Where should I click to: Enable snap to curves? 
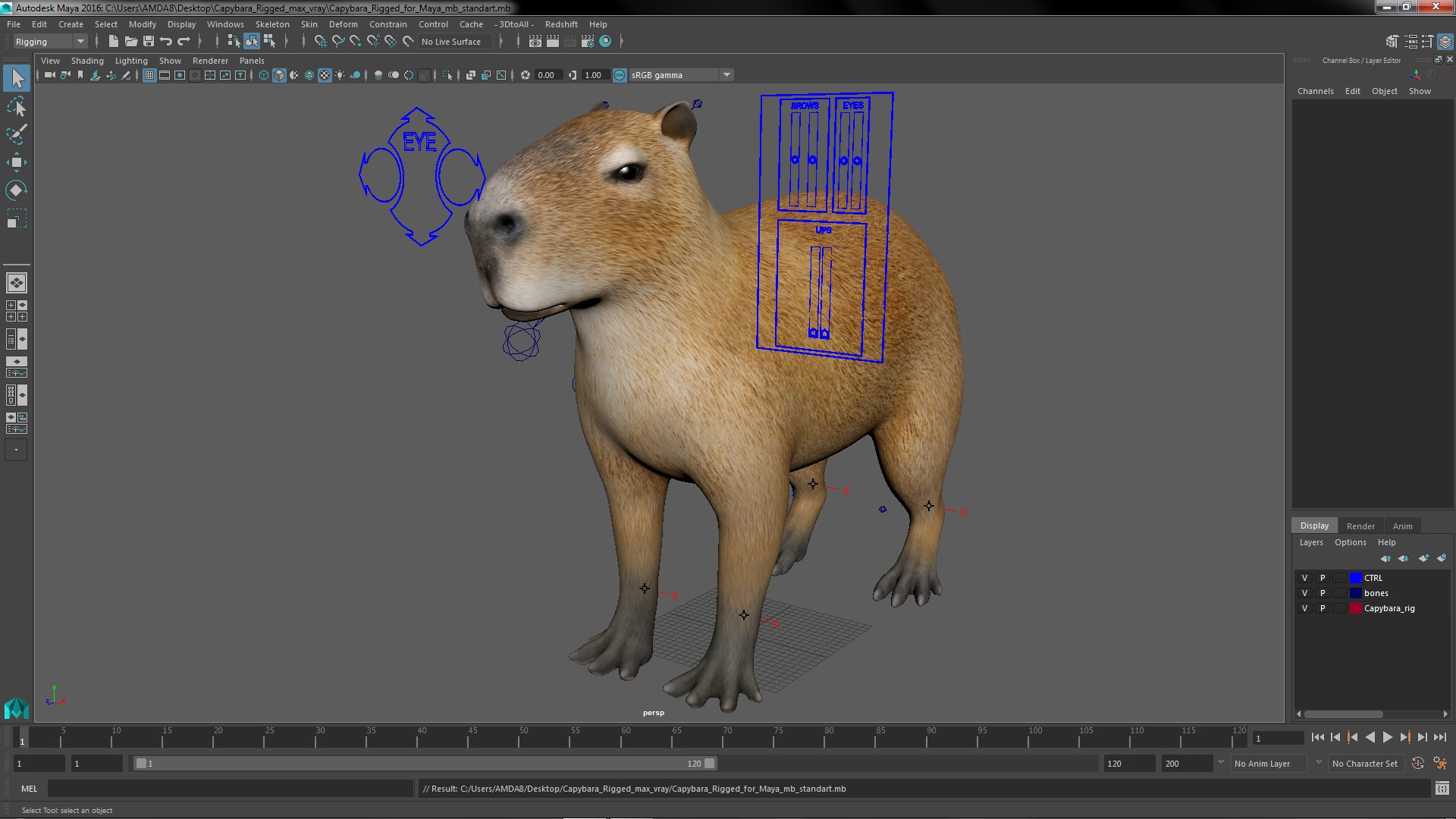338,42
